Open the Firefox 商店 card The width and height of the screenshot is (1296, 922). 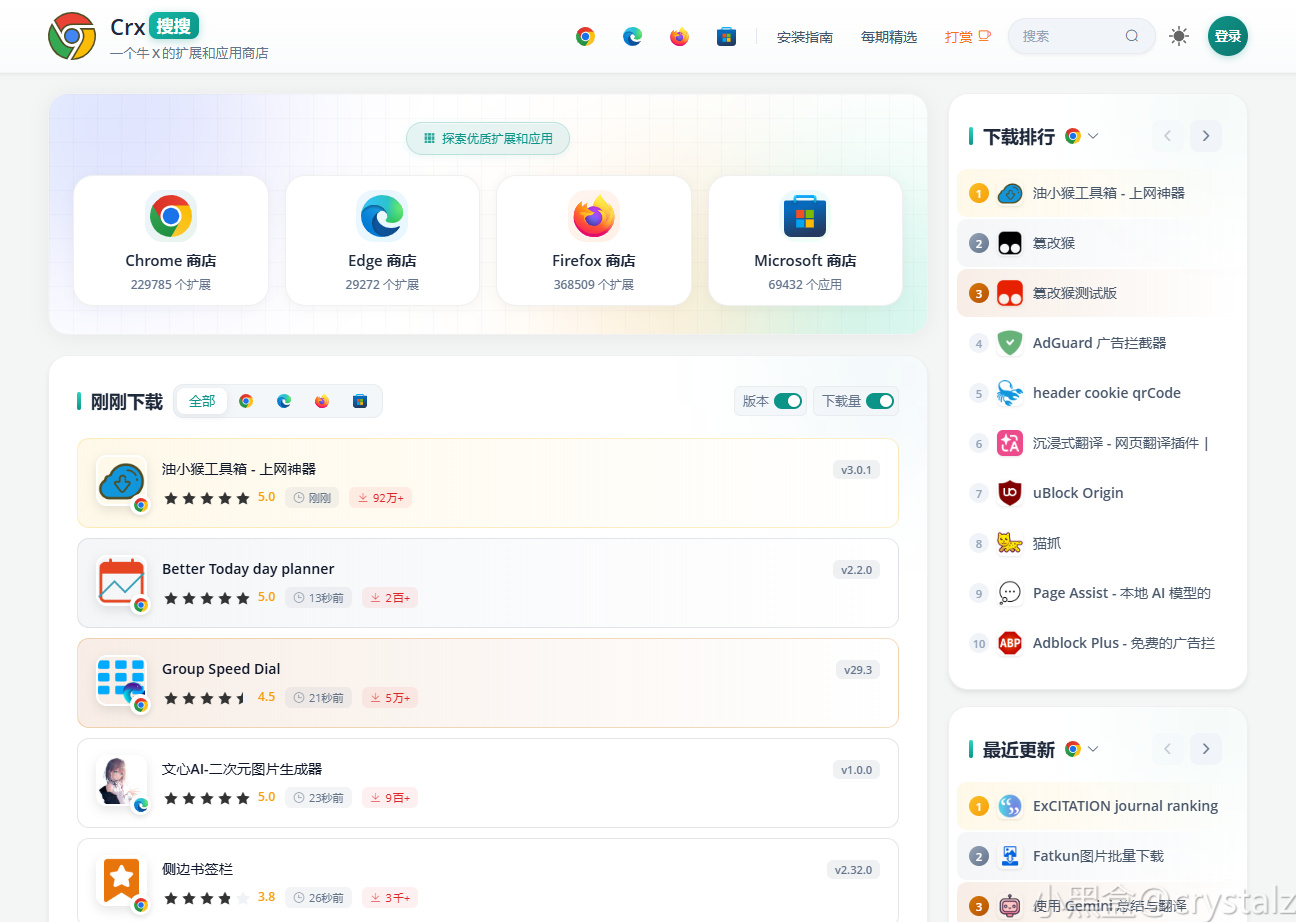594,241
